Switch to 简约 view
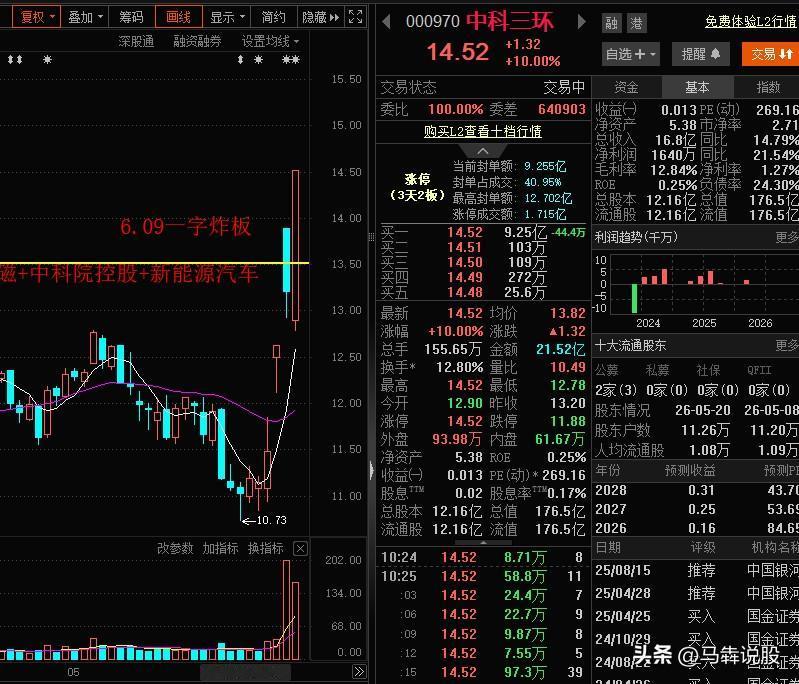Image resolution: width=799 pixels, height=684 pixels. tap(274, 17)
